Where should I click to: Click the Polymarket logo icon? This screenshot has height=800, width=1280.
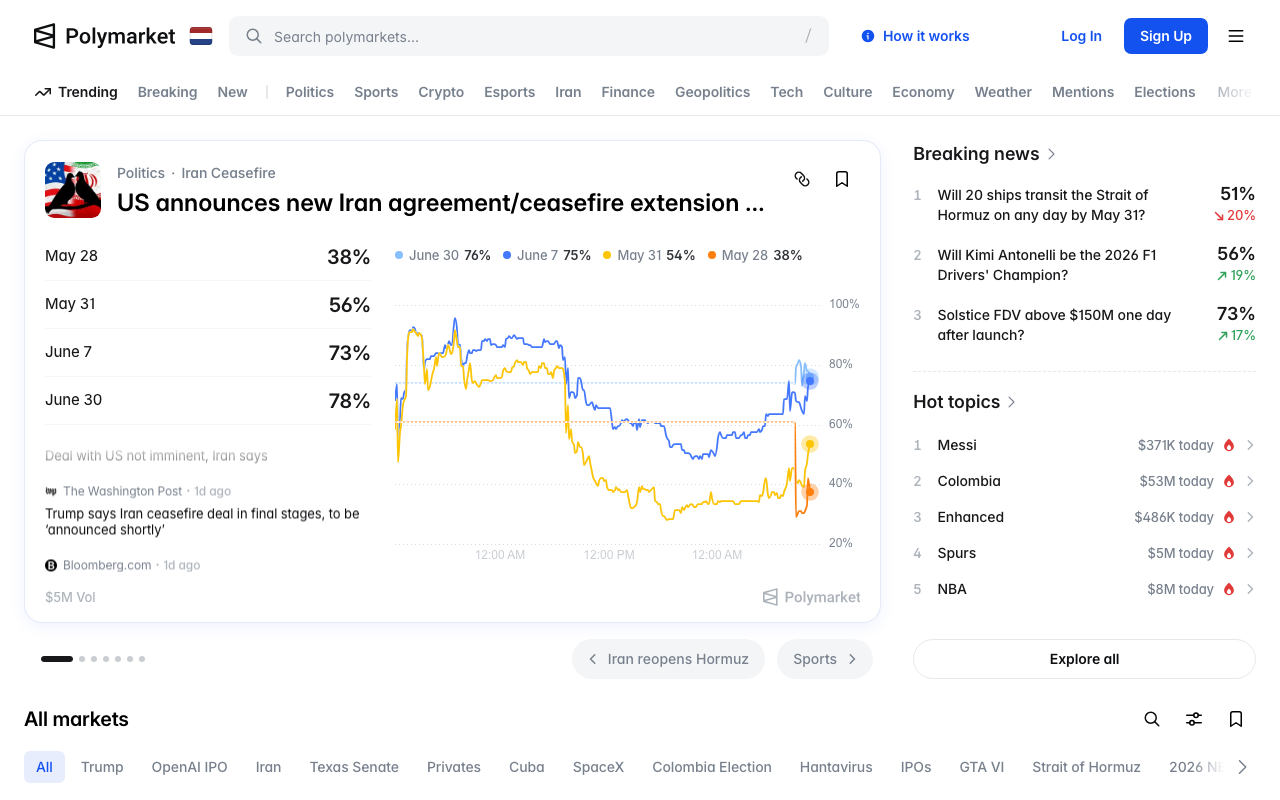pos(44,36)
